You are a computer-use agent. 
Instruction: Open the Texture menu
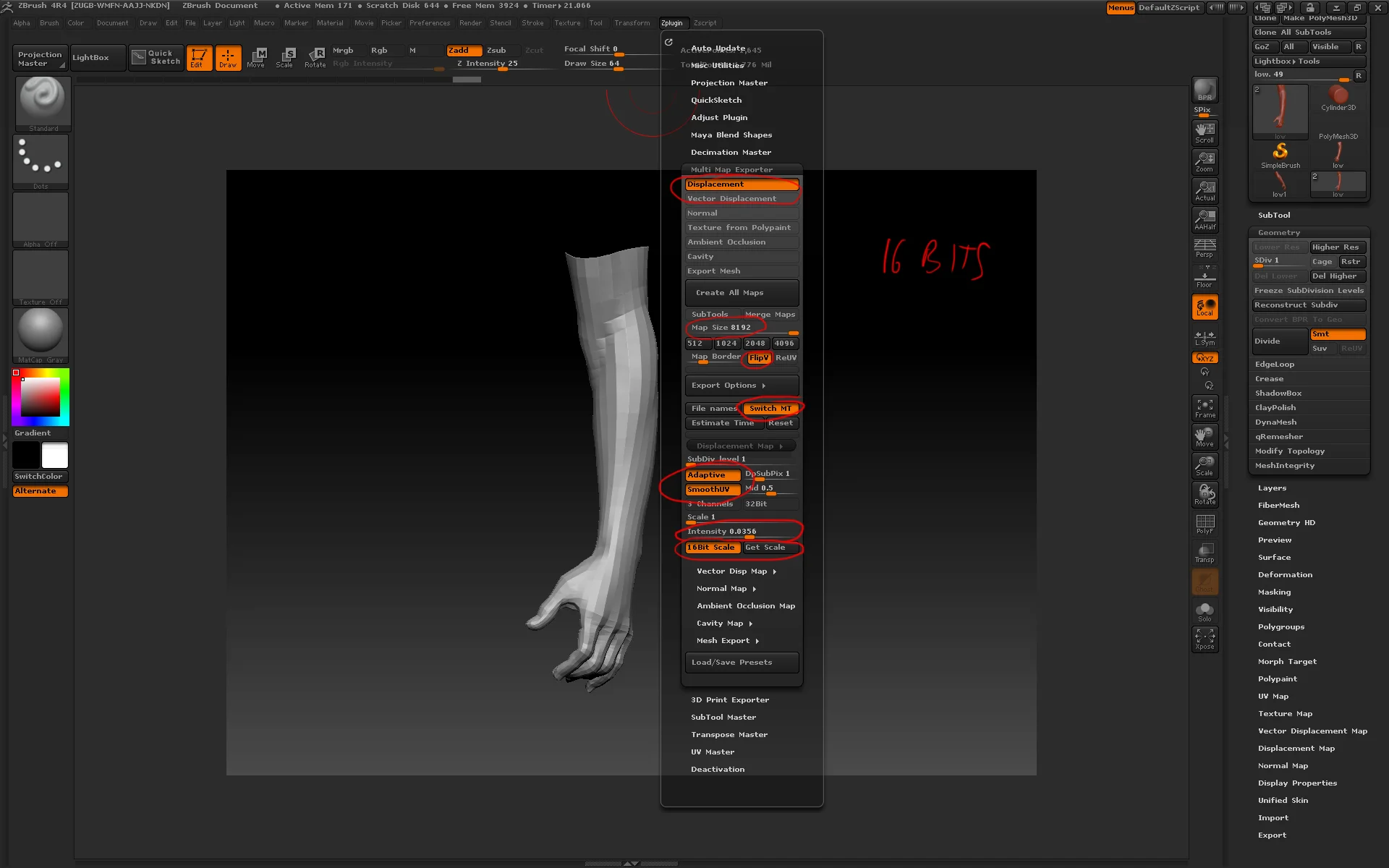pyautogui.click(x=567, y=22)
